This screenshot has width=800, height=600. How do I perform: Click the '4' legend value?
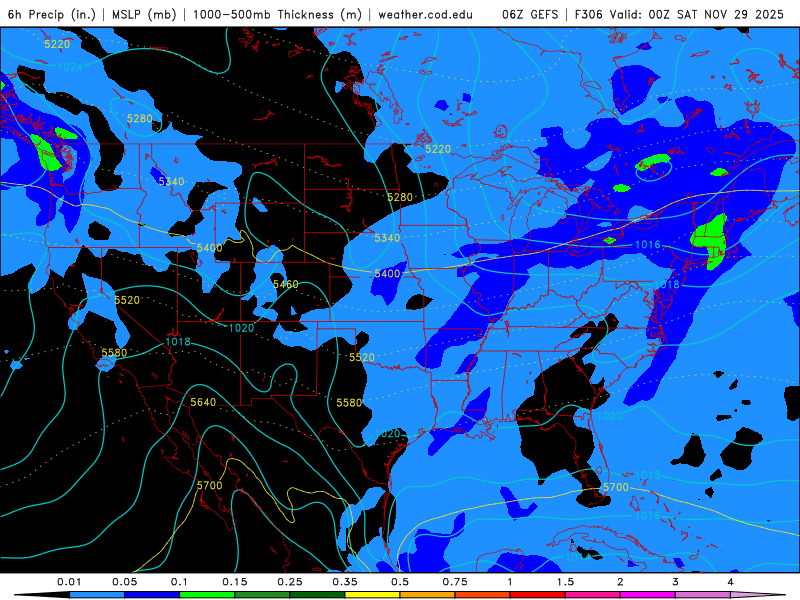tap(731, 582)
